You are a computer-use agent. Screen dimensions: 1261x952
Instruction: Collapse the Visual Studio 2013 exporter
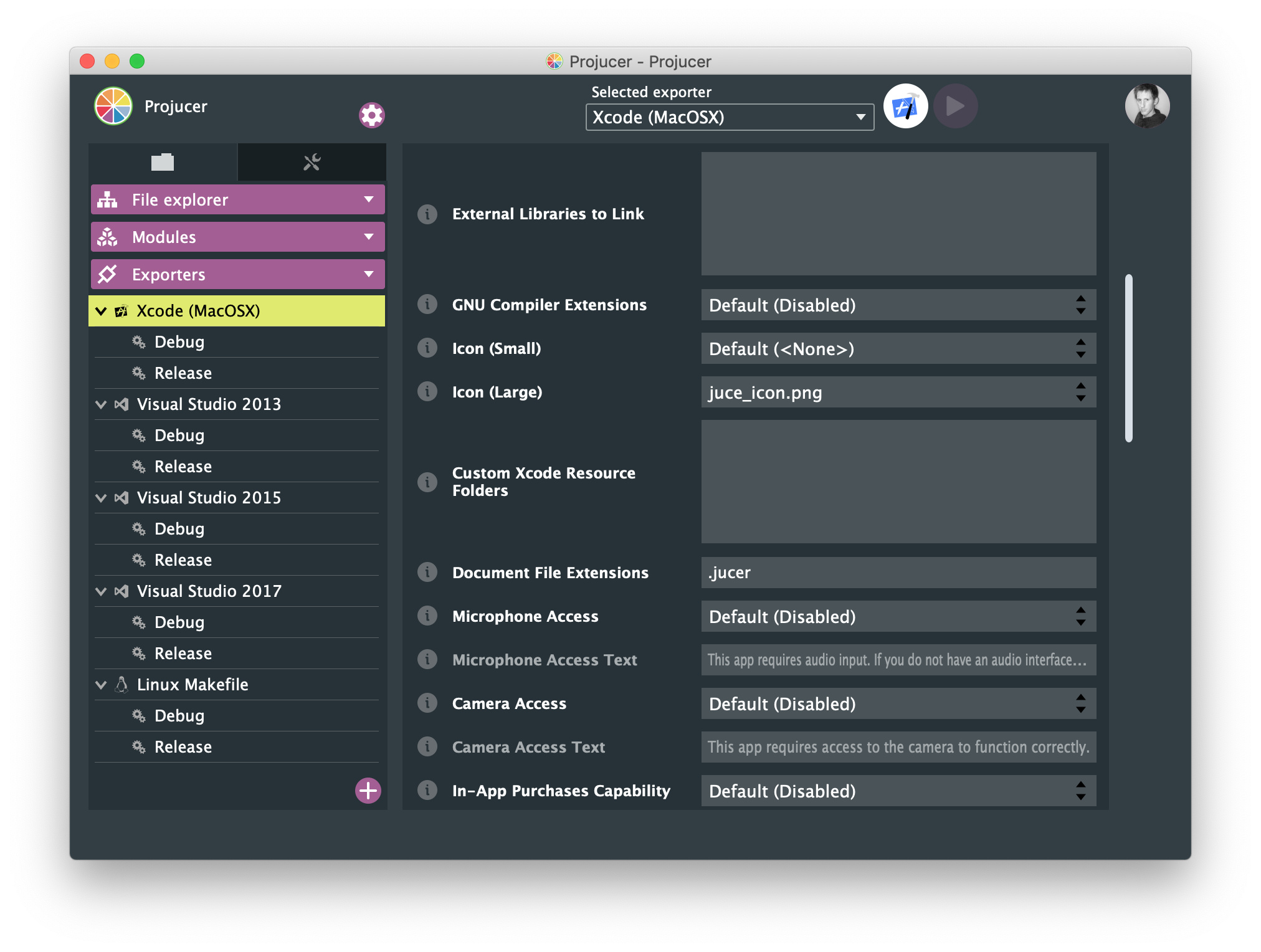pos(101,404)
